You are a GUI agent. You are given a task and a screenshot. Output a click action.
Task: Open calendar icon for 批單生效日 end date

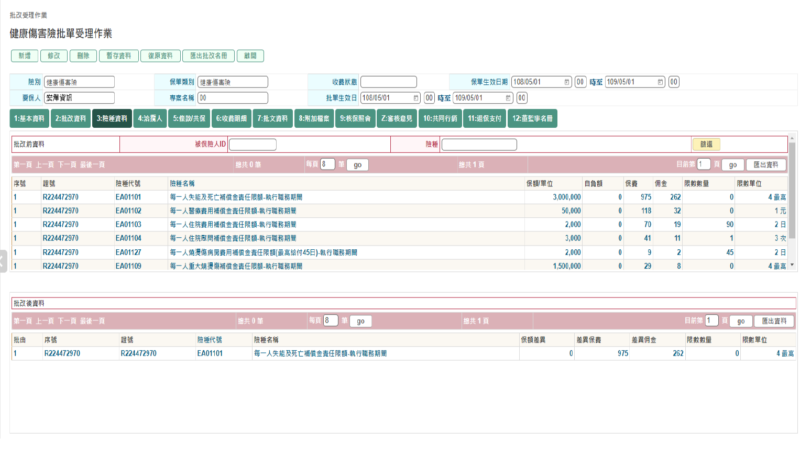pos(508,98)
